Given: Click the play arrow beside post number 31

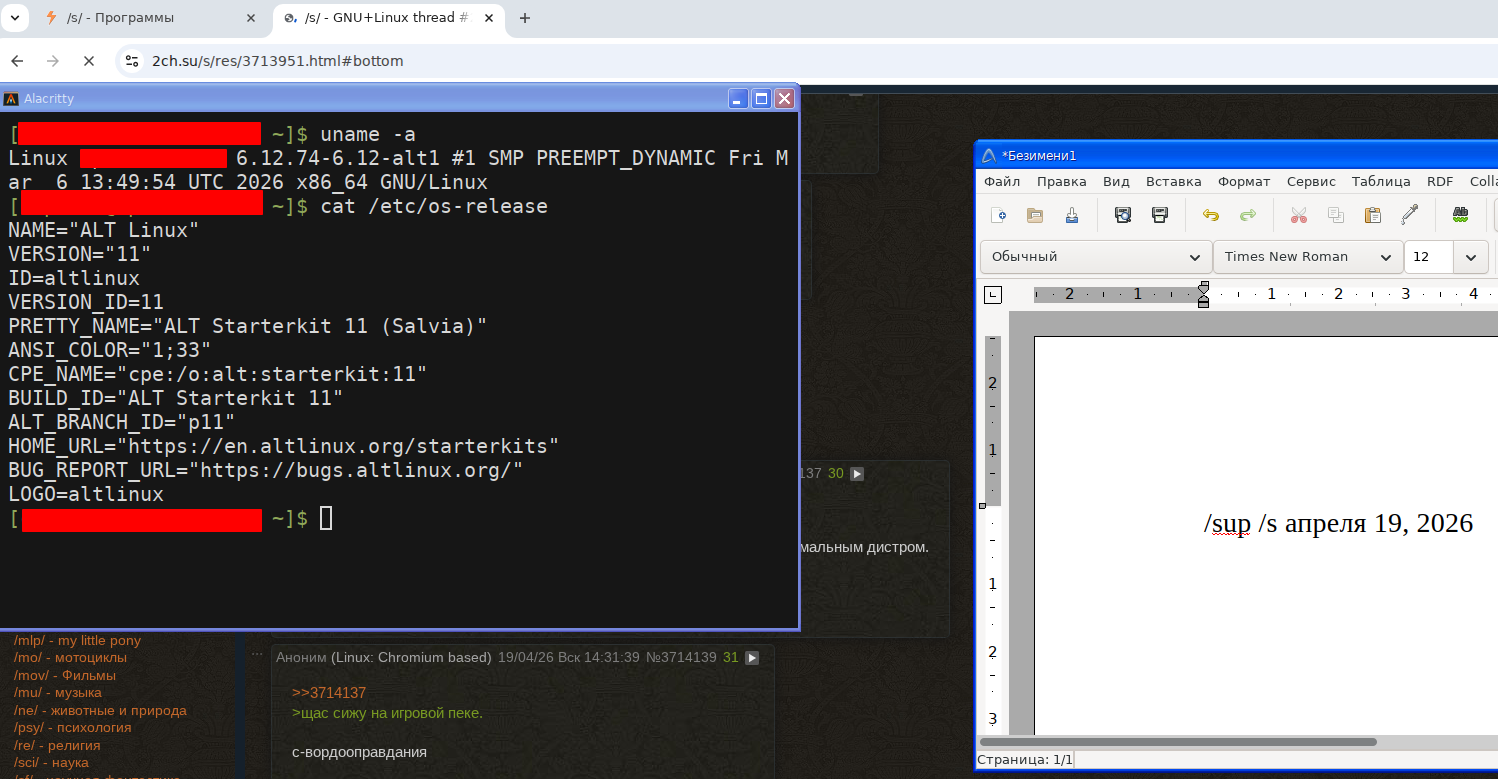Looking at the screenshot, I should [752, 658].
